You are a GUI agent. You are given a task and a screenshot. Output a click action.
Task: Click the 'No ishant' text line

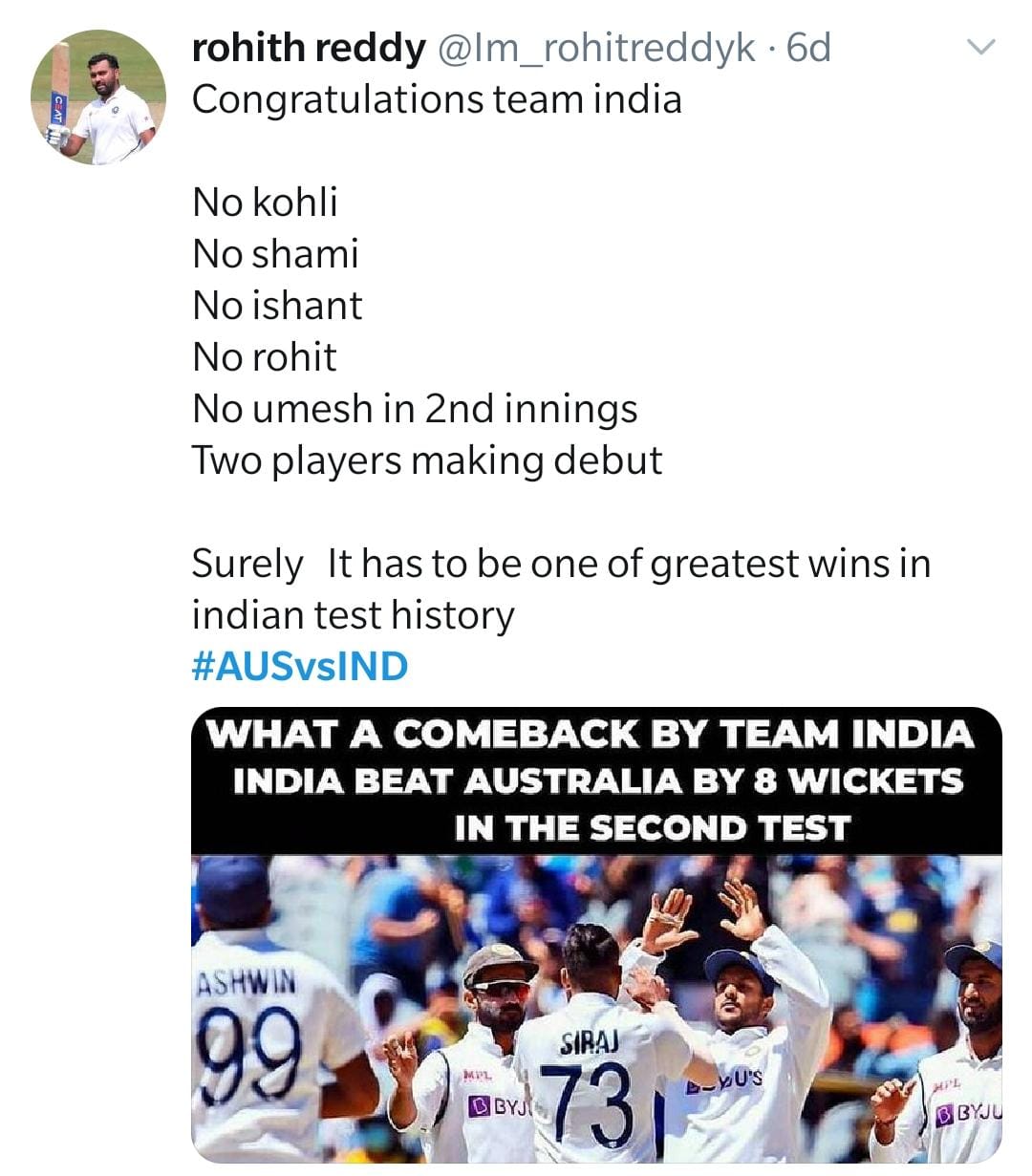(x=277, y=306)
